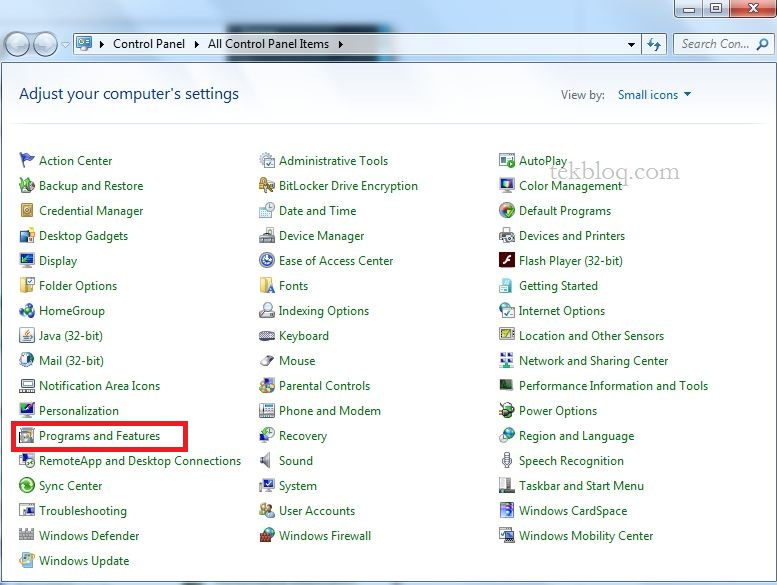Viewport: 777px width, 585px height.
Task: Click the Desktop Gadgets icon
Action: point(26,235)
